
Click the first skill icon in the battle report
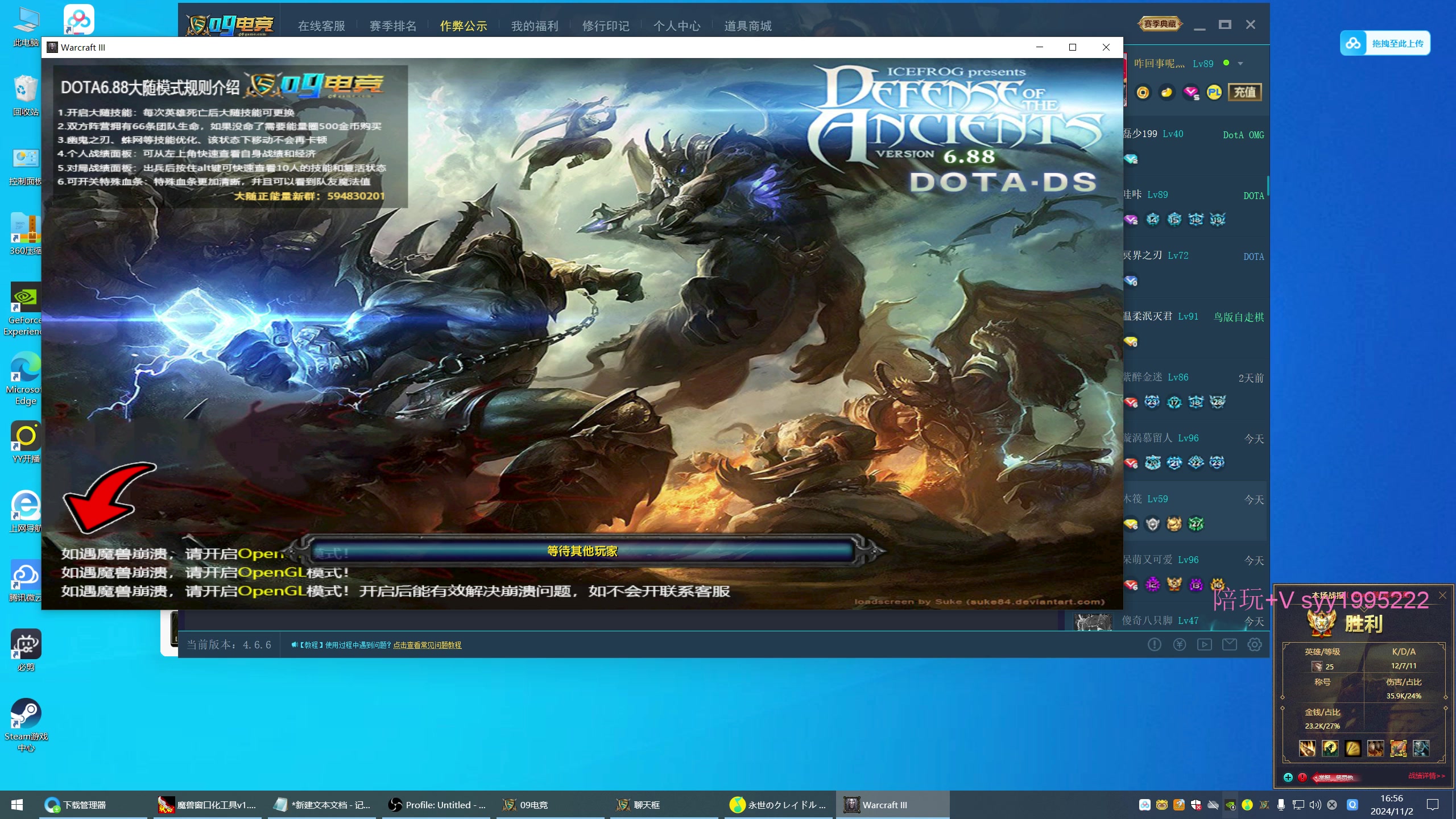(x=1307, y=748)
